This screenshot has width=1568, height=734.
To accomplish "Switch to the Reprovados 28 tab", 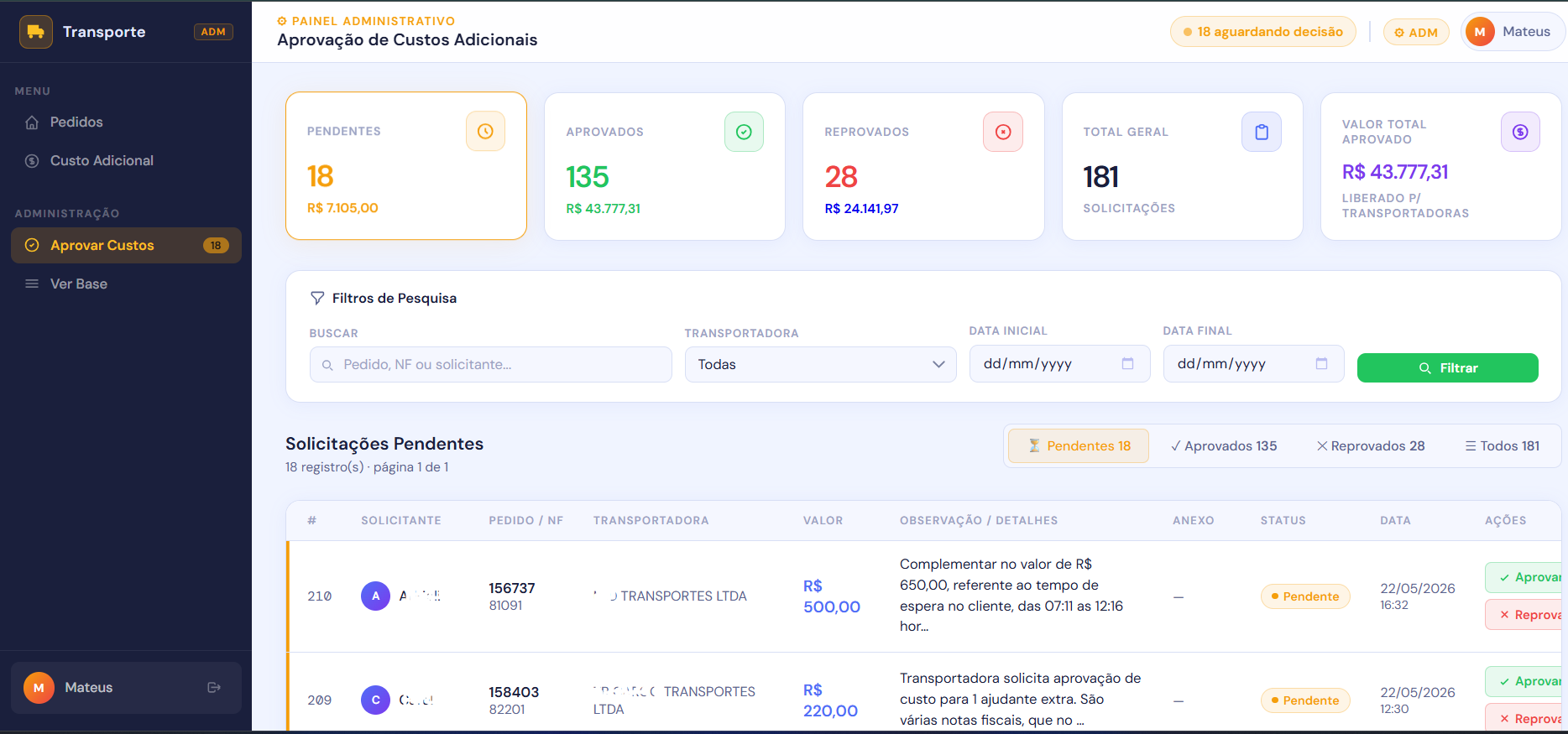I will [1371, 446].
